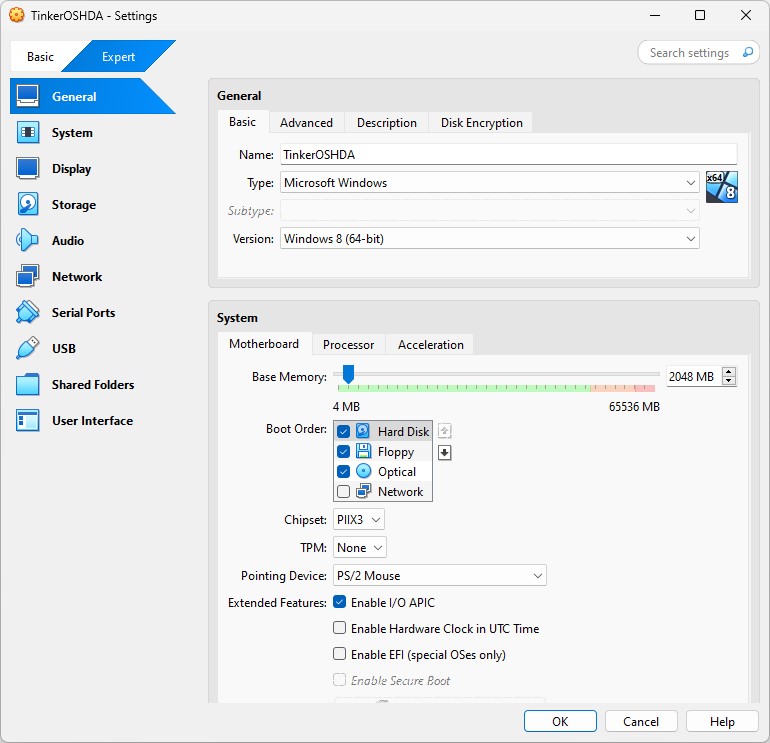Open the Disk Encryption tab

coord(481,122)
